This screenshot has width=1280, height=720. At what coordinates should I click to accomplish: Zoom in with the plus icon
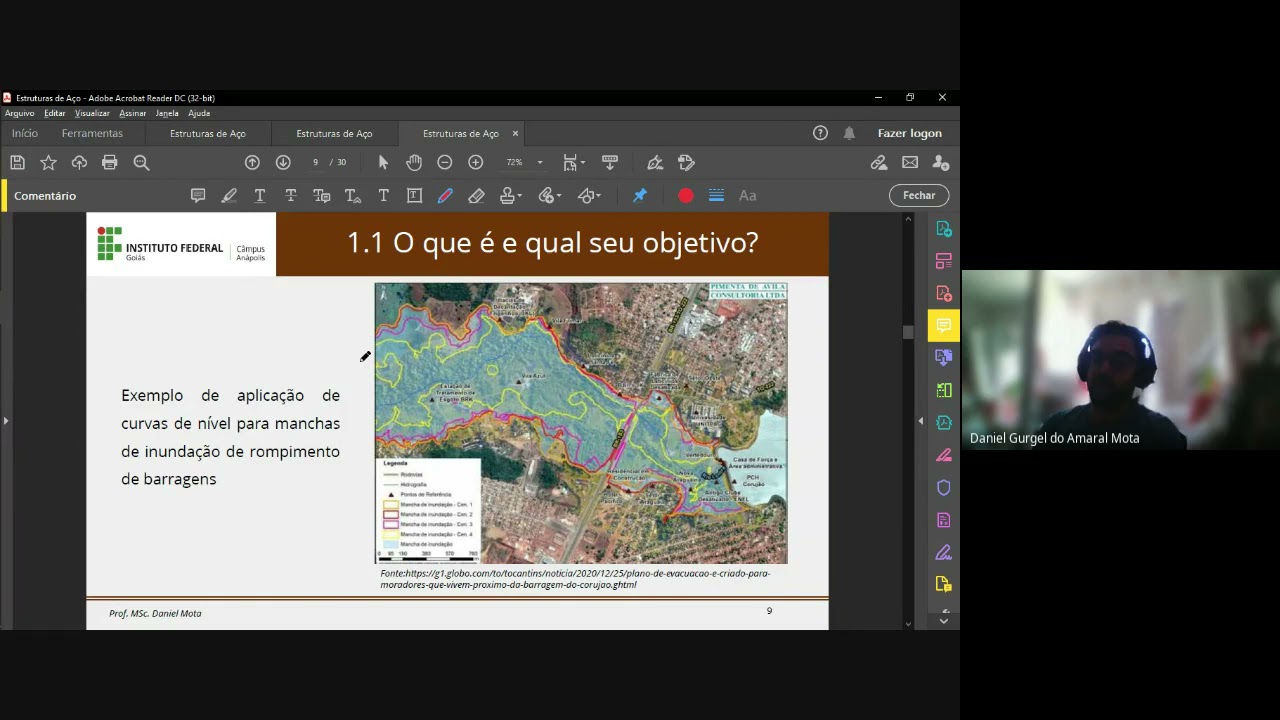point(476,162)
